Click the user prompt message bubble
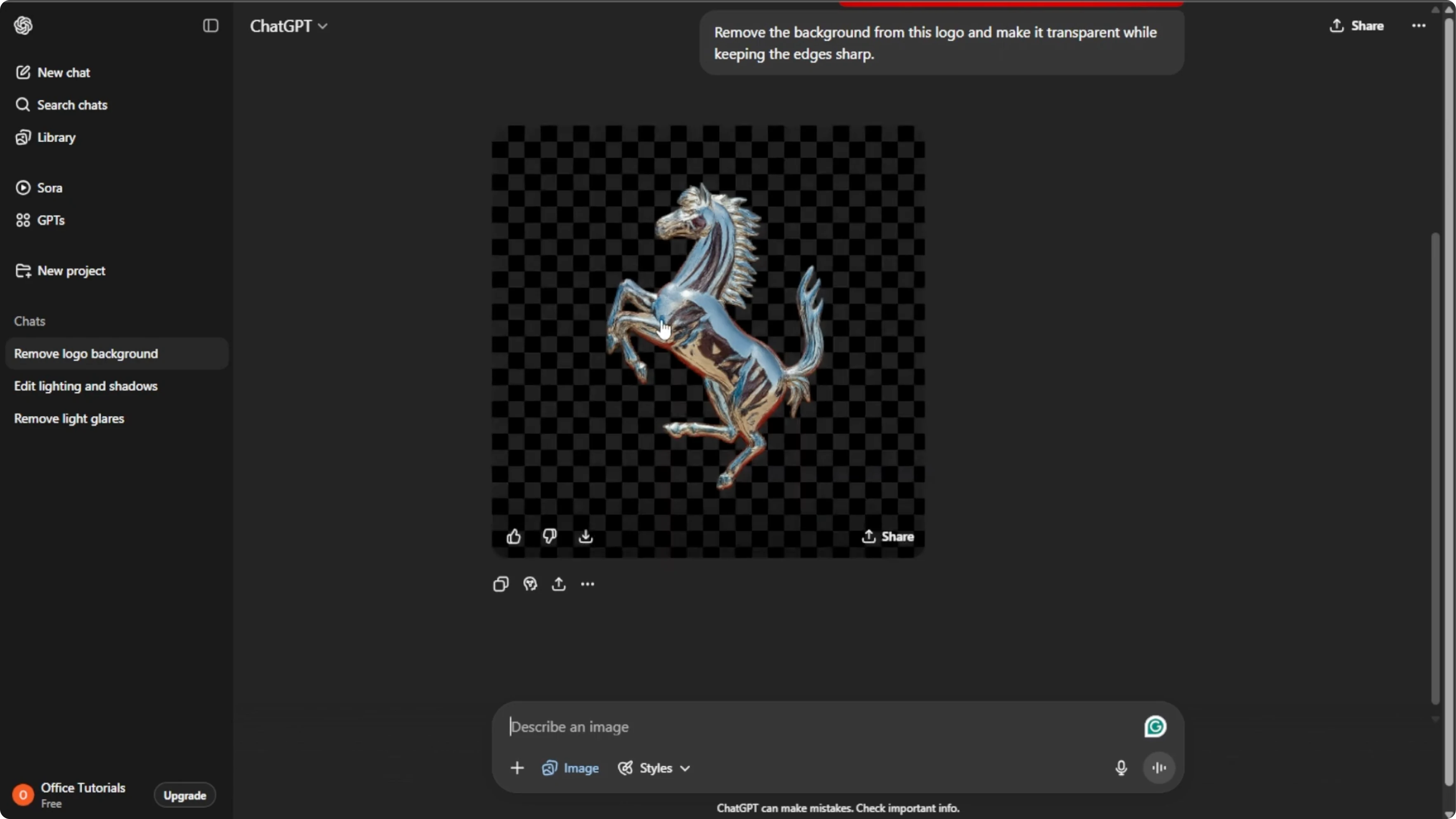The image size is (1456, 819). [941, 43]
